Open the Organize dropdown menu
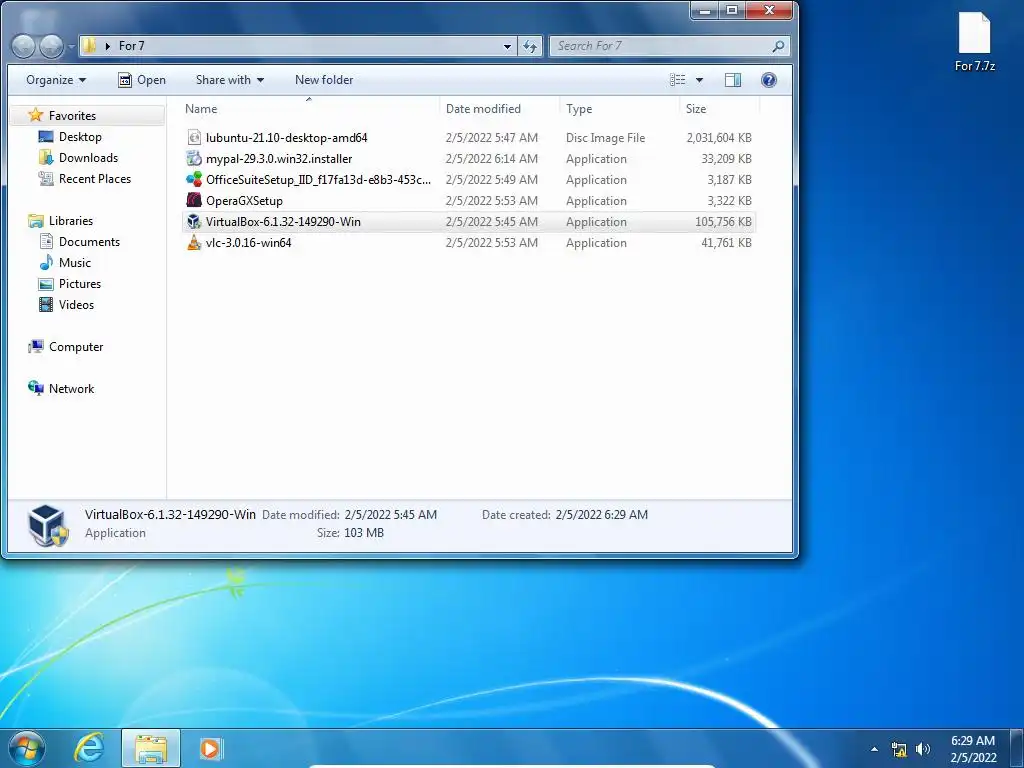The height and width of the screenshot is (768, 1024). (x=56, y=80)
